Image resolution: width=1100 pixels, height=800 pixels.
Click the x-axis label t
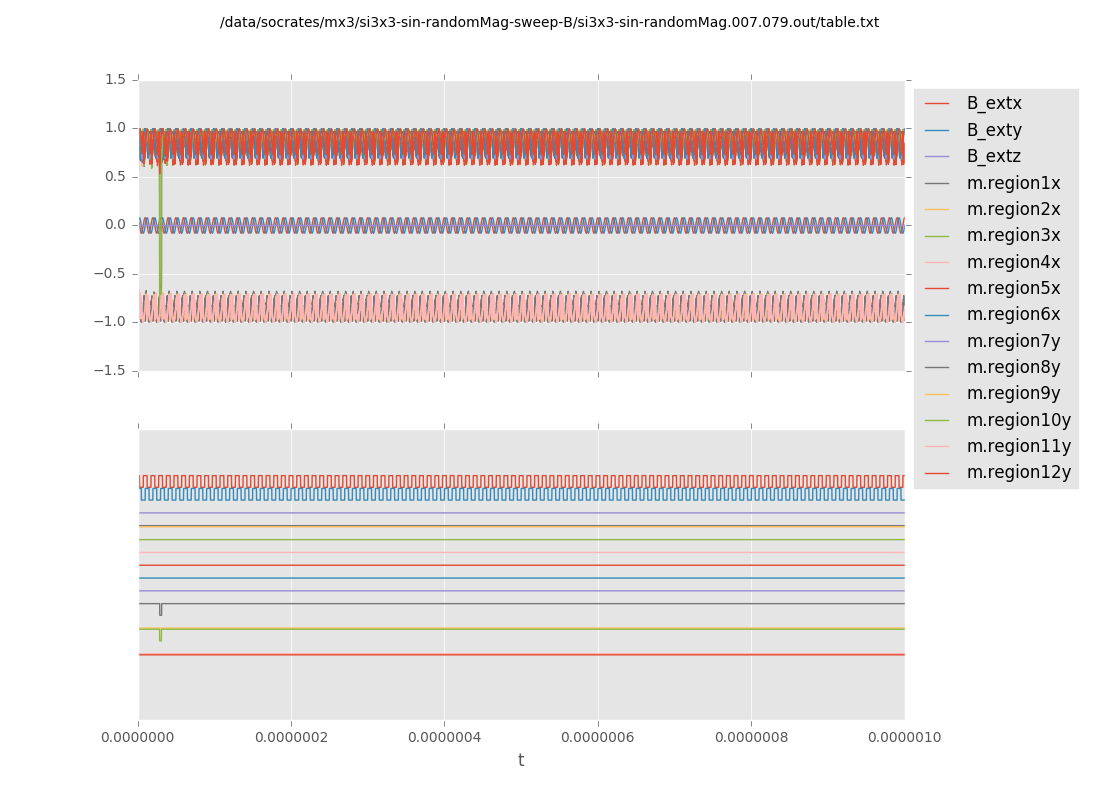coord(521,760)
